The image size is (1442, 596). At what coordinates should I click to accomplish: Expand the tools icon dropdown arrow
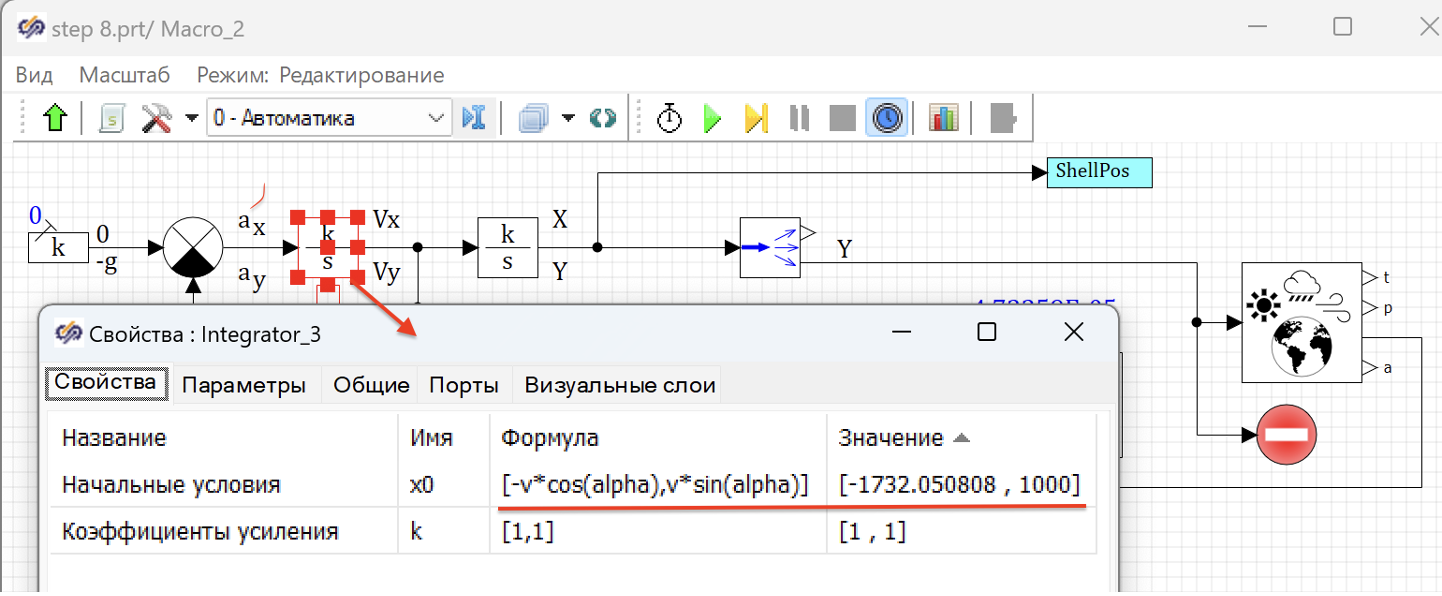point(191,119)
